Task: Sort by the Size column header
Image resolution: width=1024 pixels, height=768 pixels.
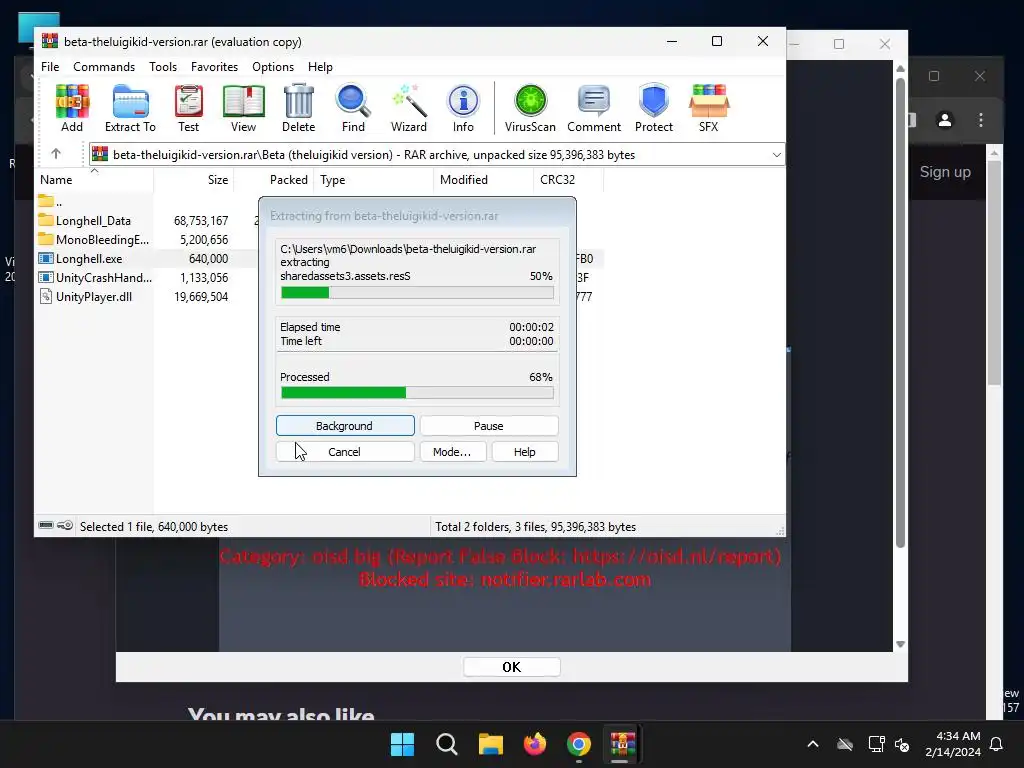Action: click(x=194, y=180)
